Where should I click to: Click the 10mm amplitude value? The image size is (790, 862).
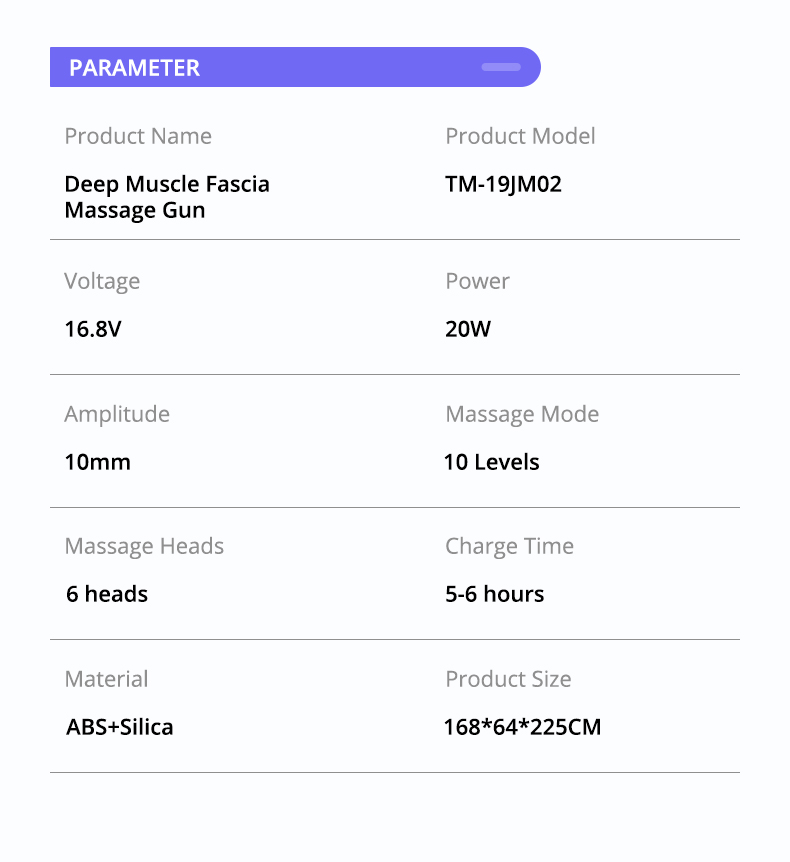click(98, 462)
